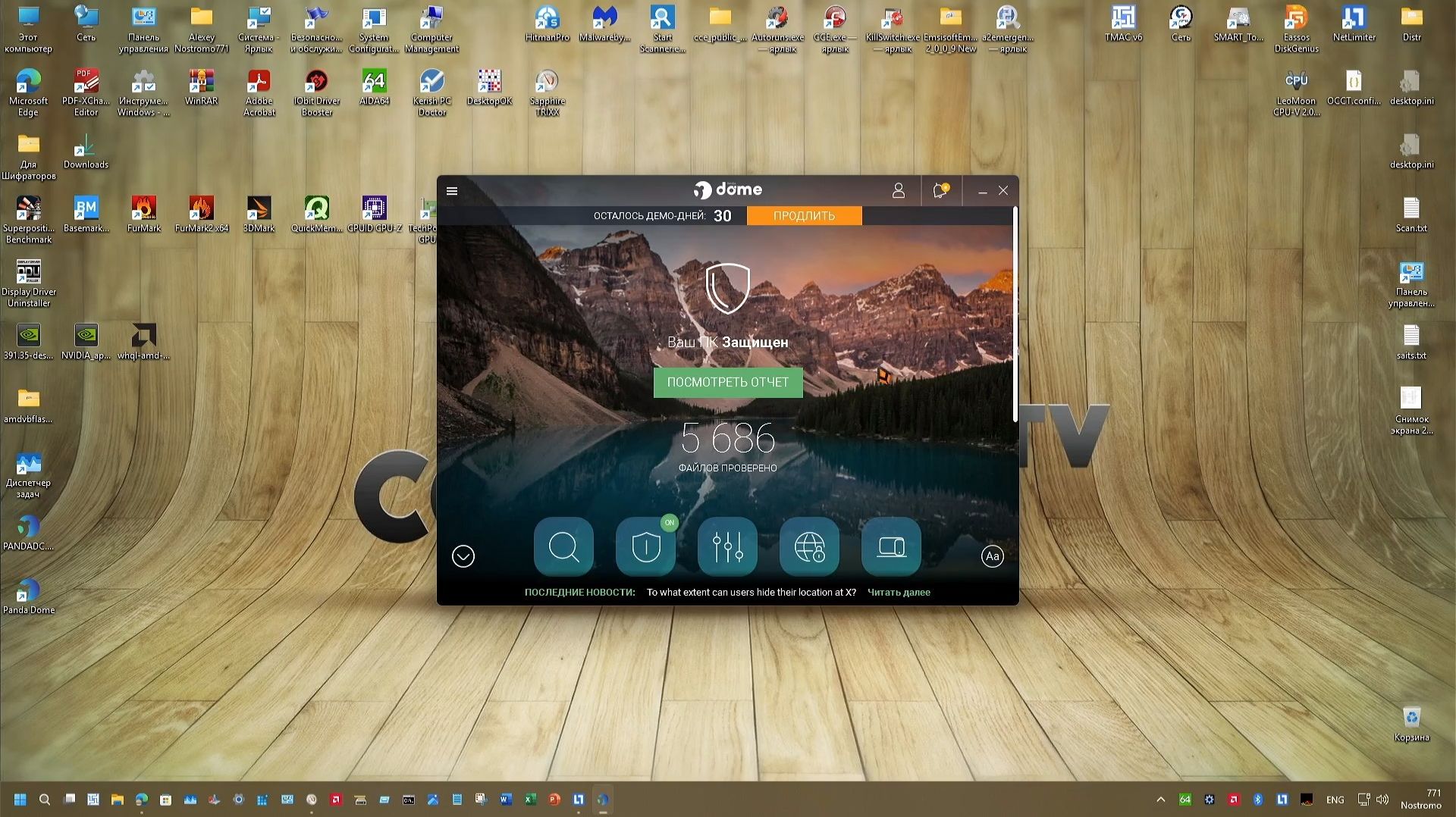Select the AIDA64 desktop icon
The width and height of the screenshot is (1456, 817).
(374, 87)
